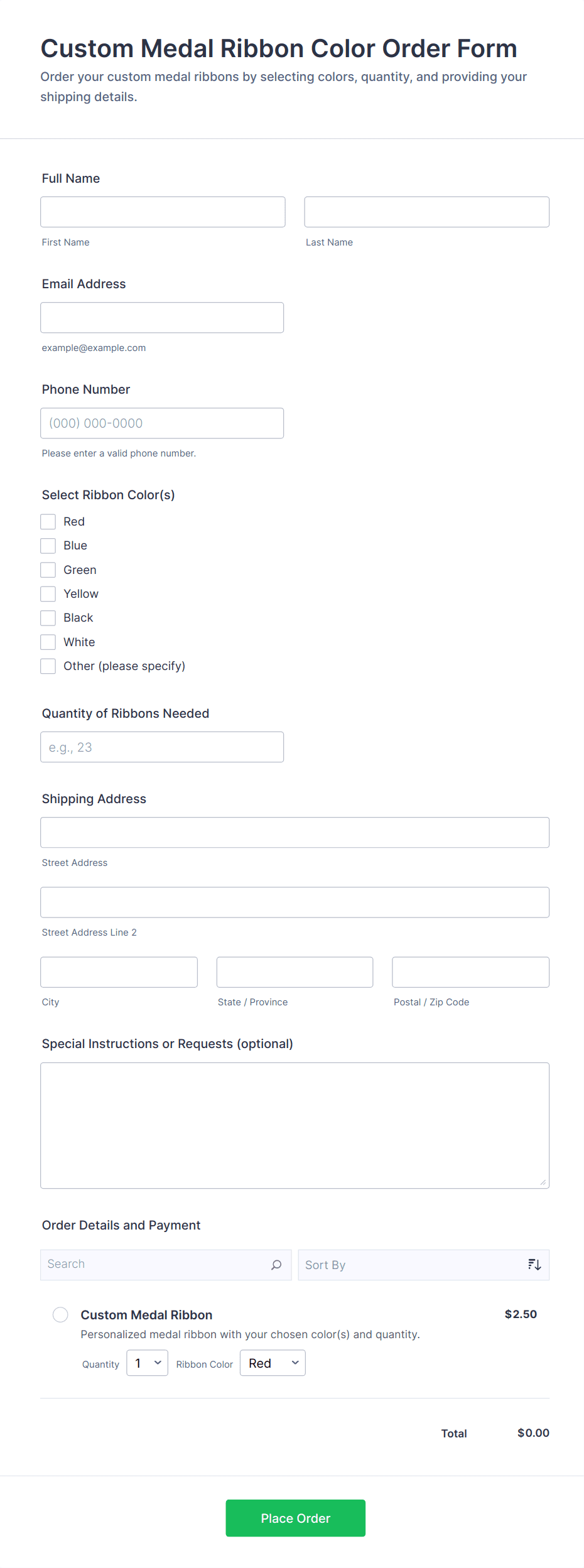Click the Custom Medal Ribbon product name
The image size is (584, 1568).
146,1314
